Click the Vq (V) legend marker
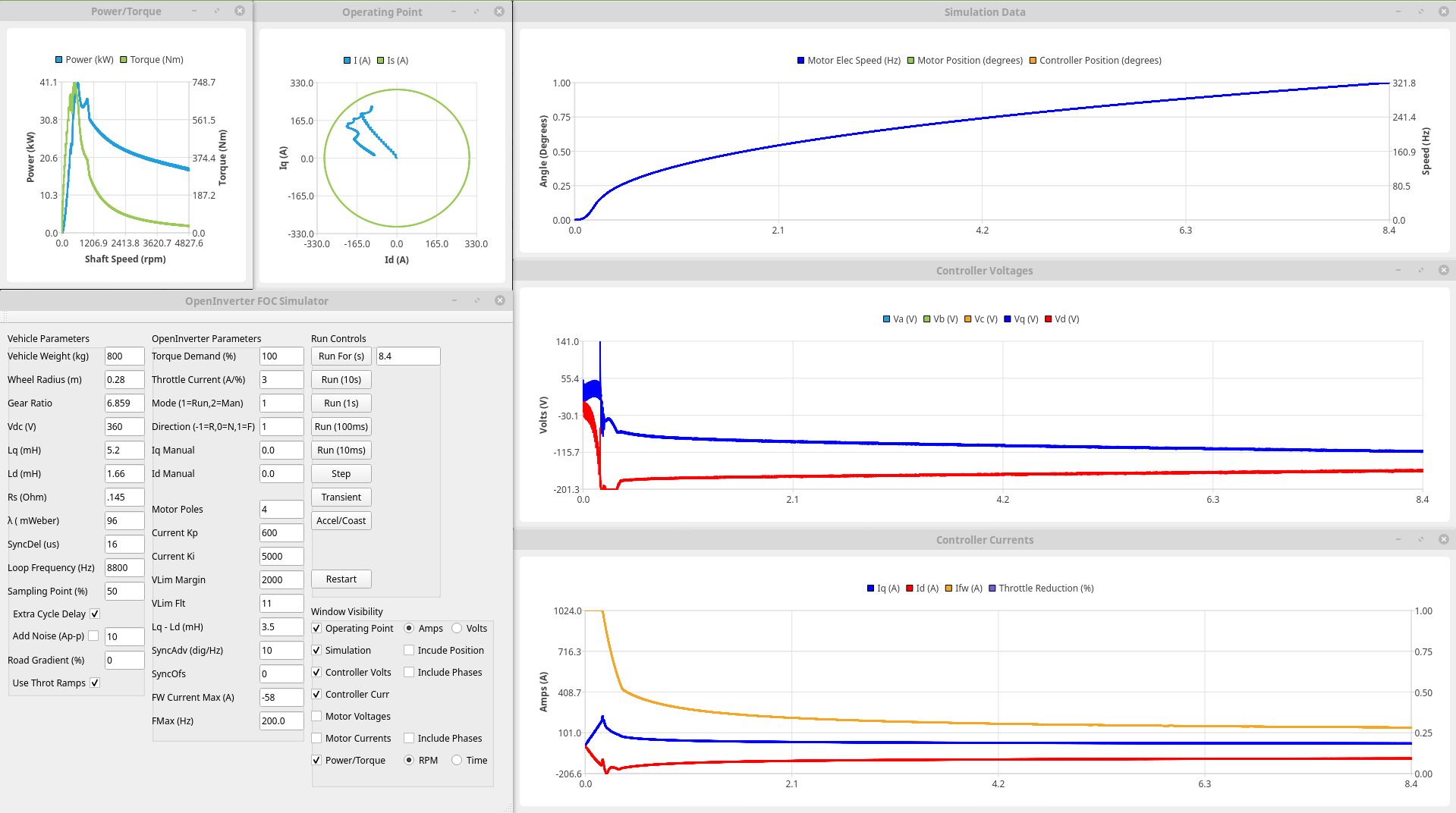 pyautogui.click(x=1008, y=319)
